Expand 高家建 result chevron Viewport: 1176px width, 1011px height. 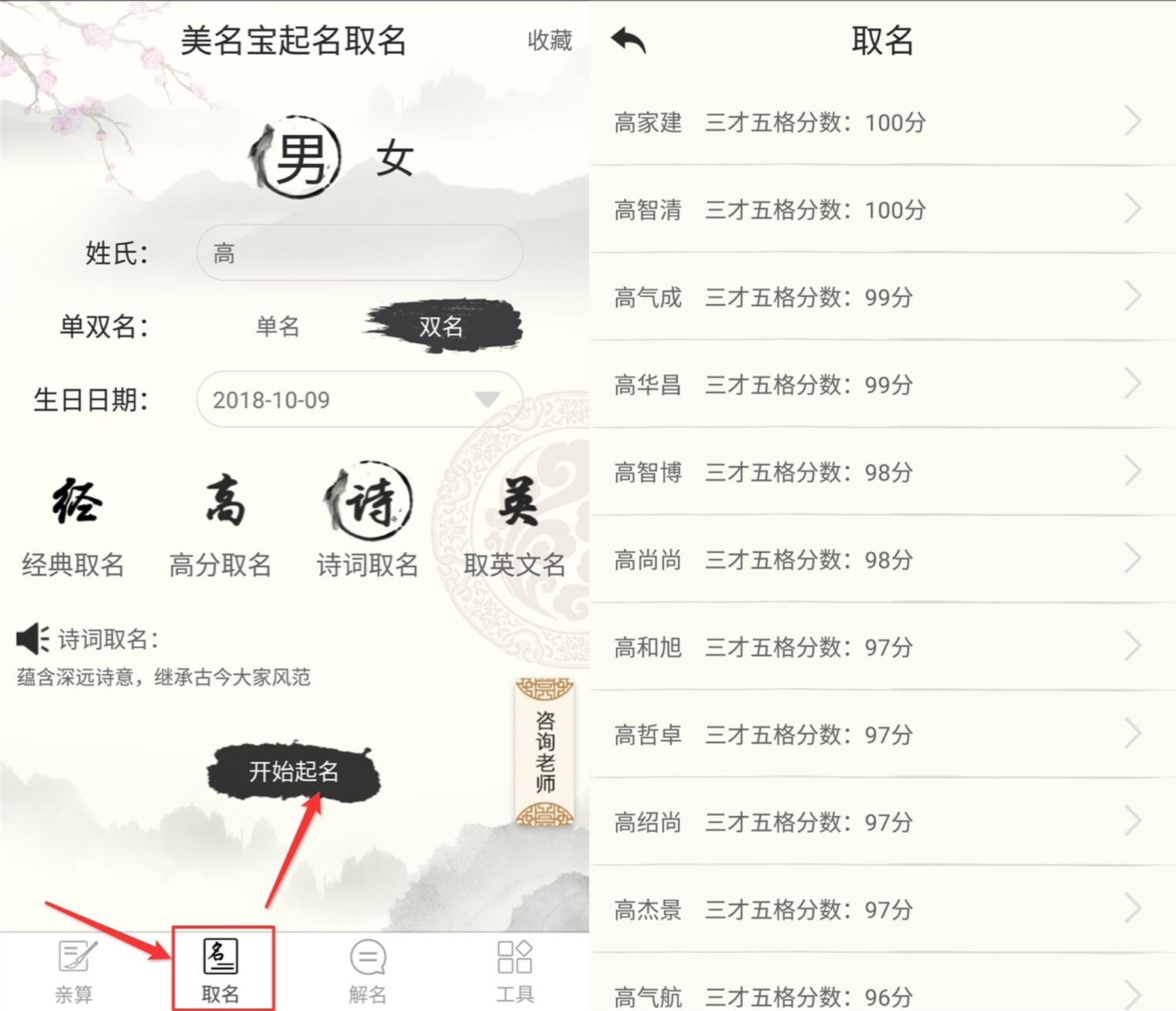1132,121
